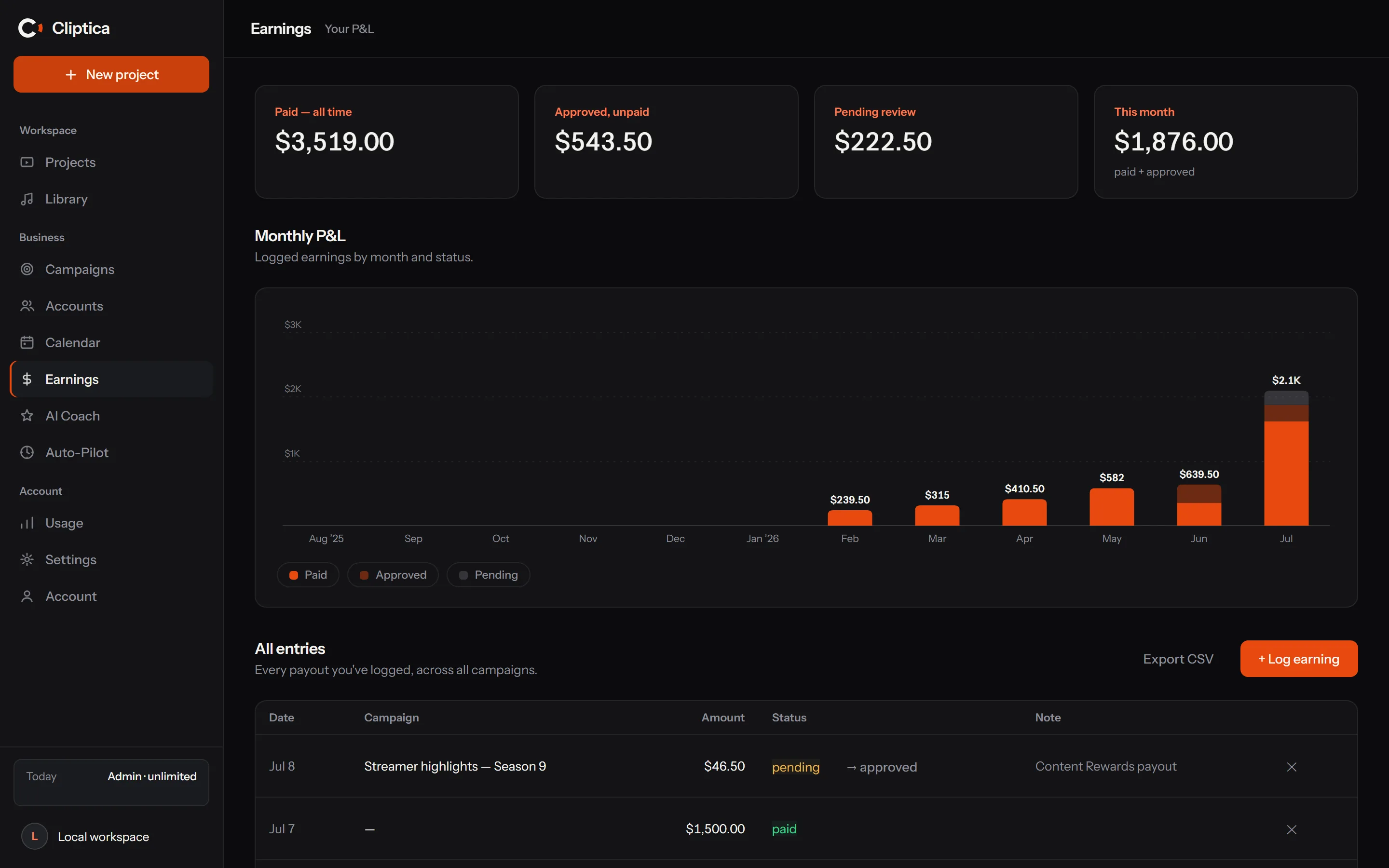The height and width of the screenshot is (868, 1389).
Task: Click the Accounts people icon
Action: click(27, 306)
